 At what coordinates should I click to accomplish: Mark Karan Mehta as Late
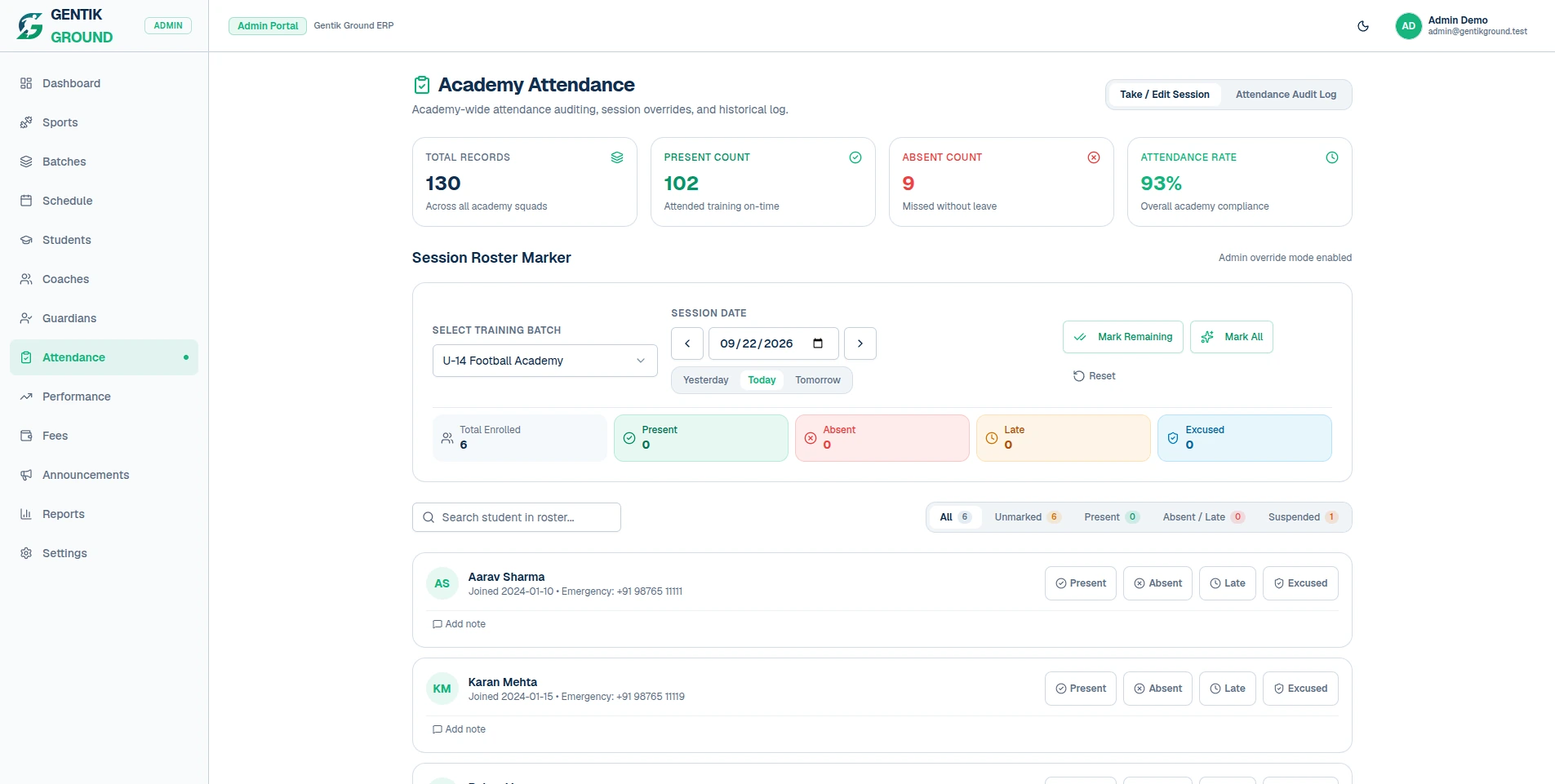coord(1228,689)
